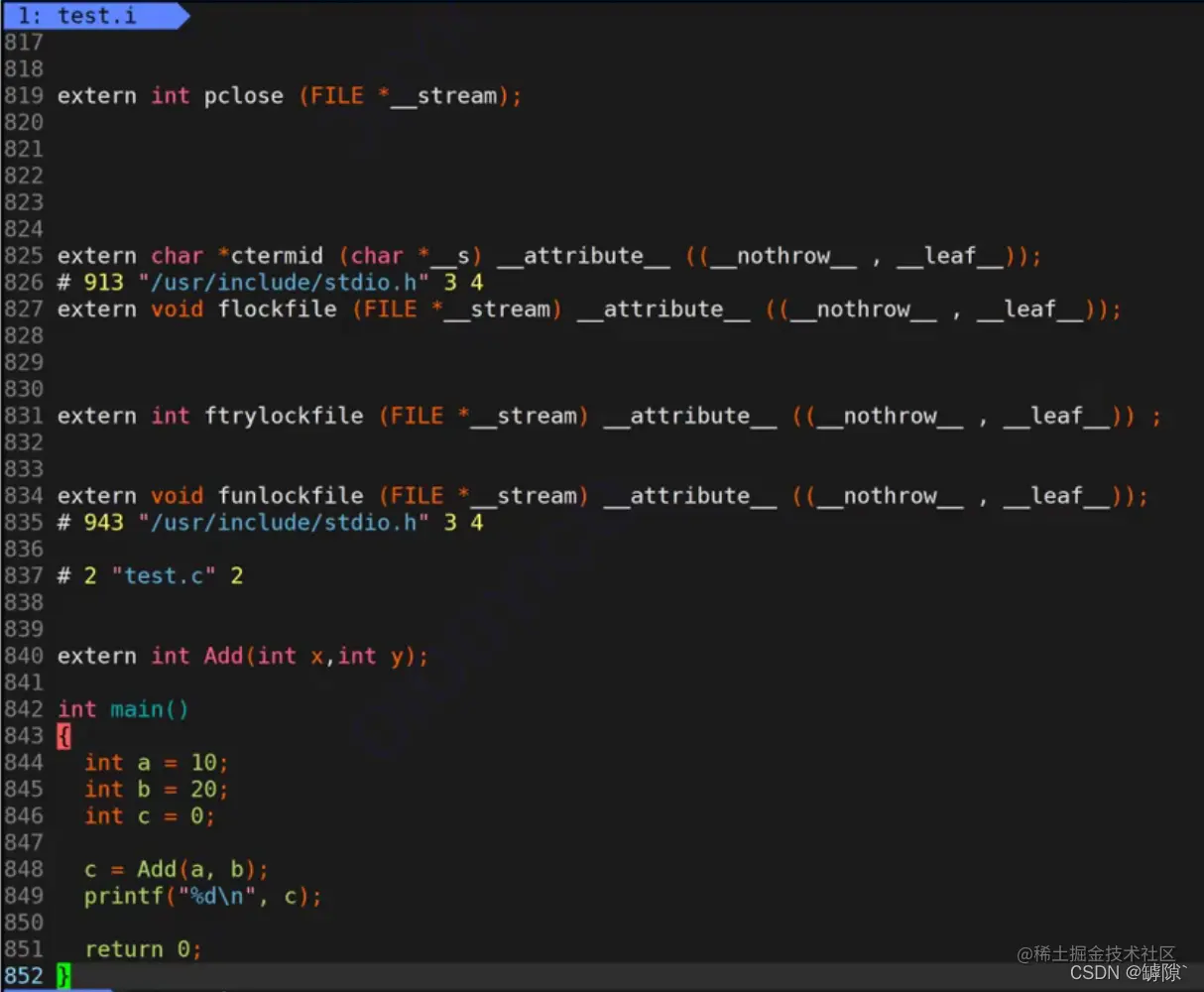Click 'return 0;' on line 851
The width and height of the screenshot is (1204, 992).
click(x=143, y=949)
